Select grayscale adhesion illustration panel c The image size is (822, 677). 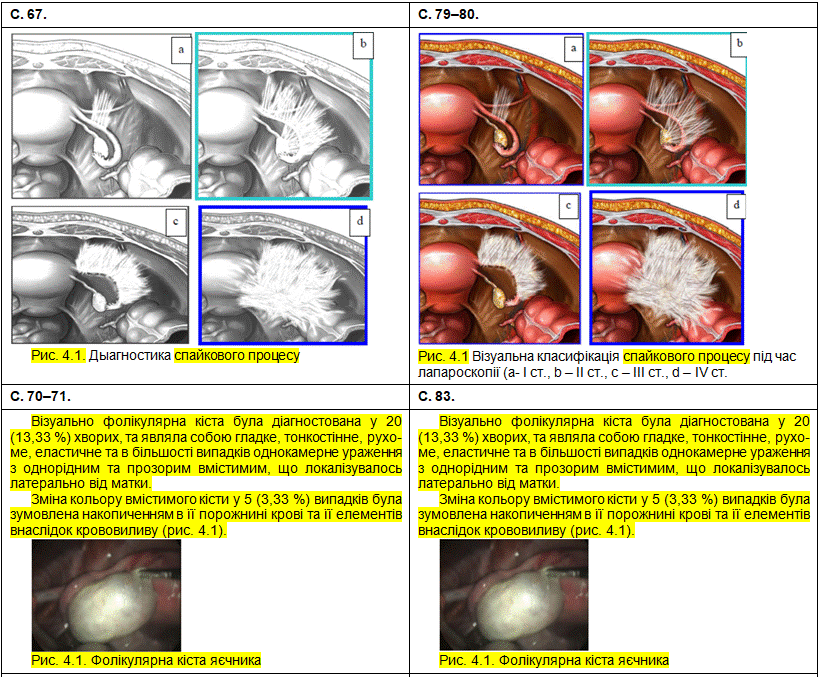click(100, 275)
